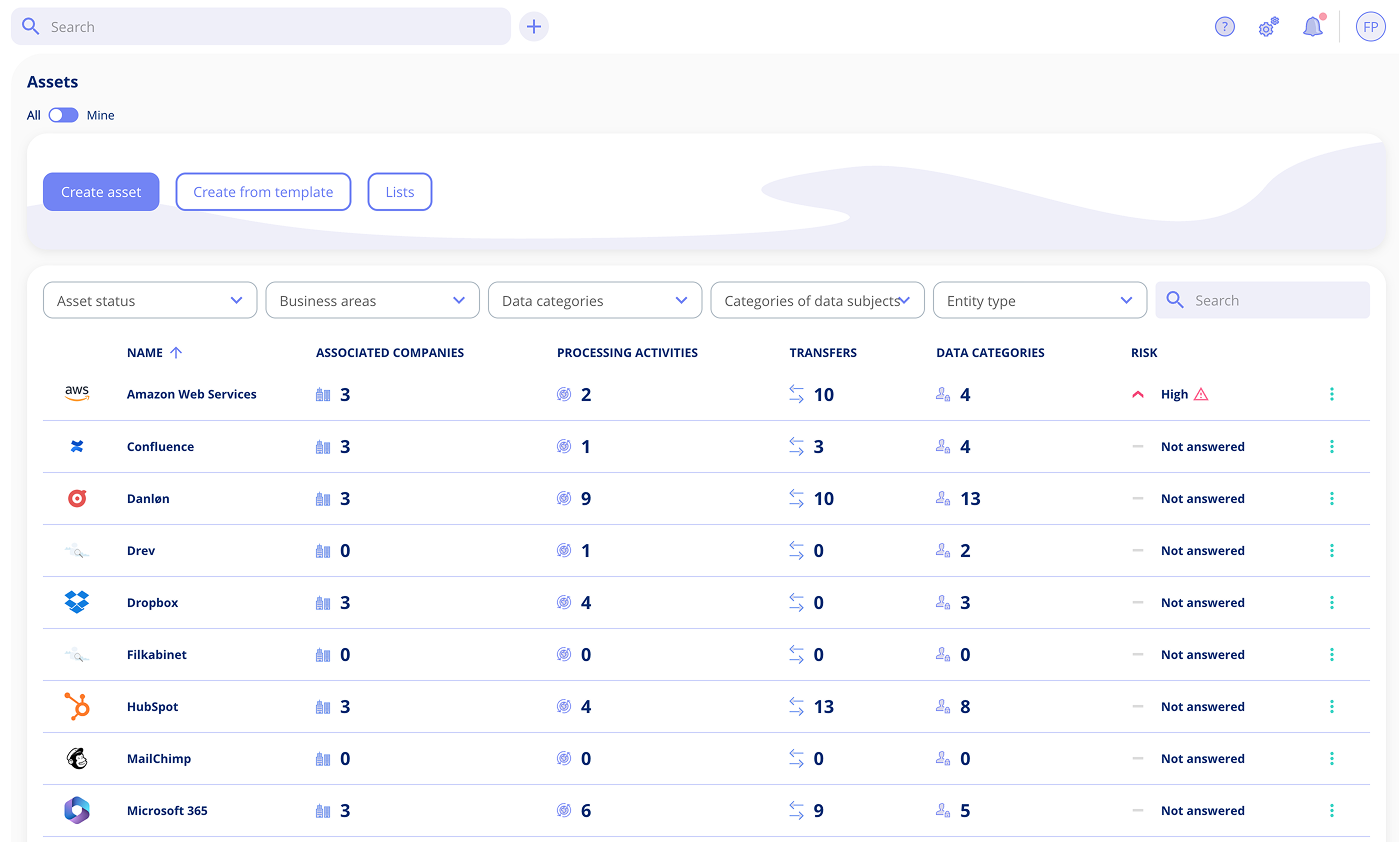The height and width of the screenshot is (842, 1399).
Task: Open the Data categories filter
Action: click(x=594, y=300)
